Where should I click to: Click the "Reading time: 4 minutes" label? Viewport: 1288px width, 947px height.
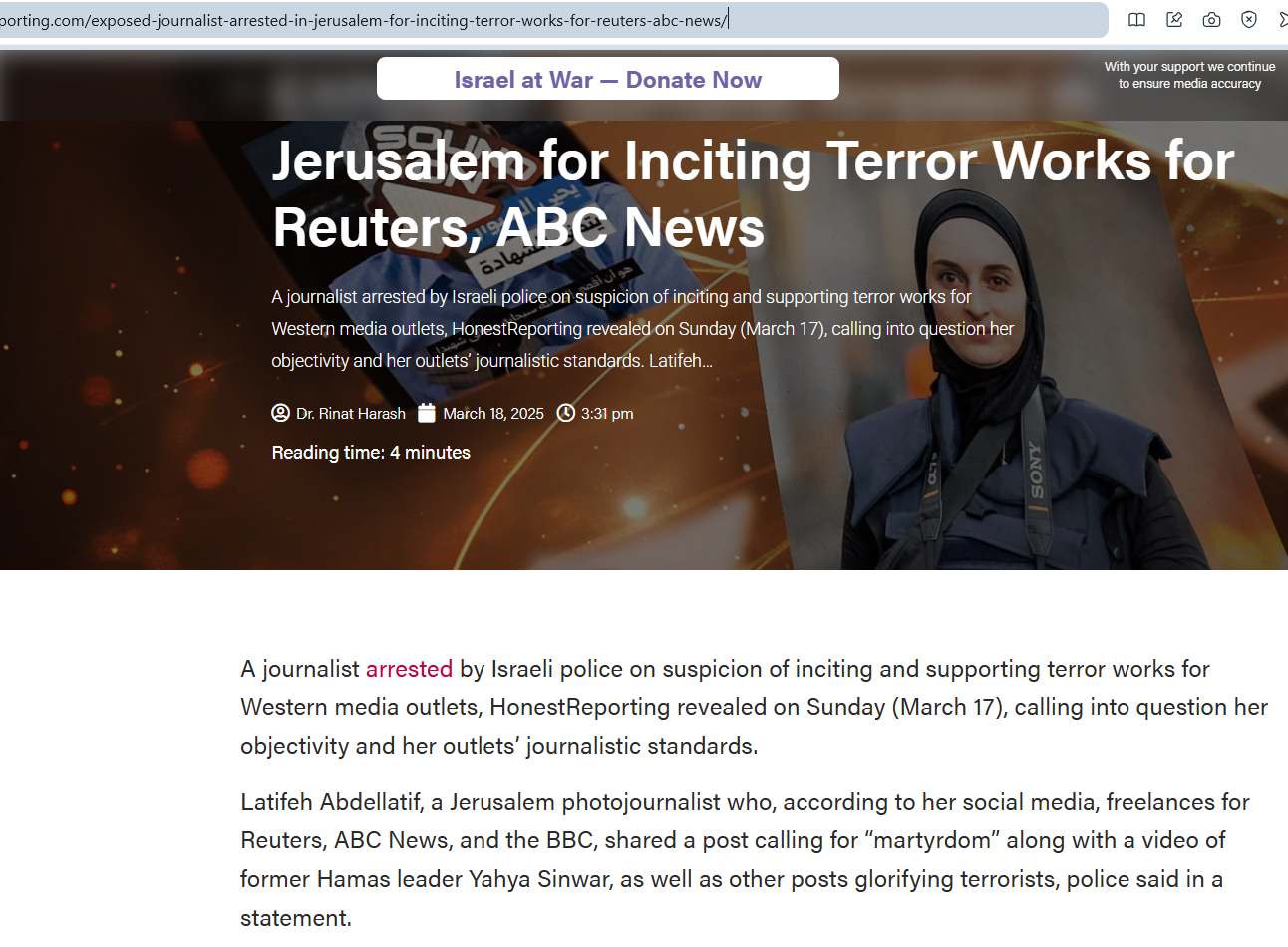click(x=371, y=453)
